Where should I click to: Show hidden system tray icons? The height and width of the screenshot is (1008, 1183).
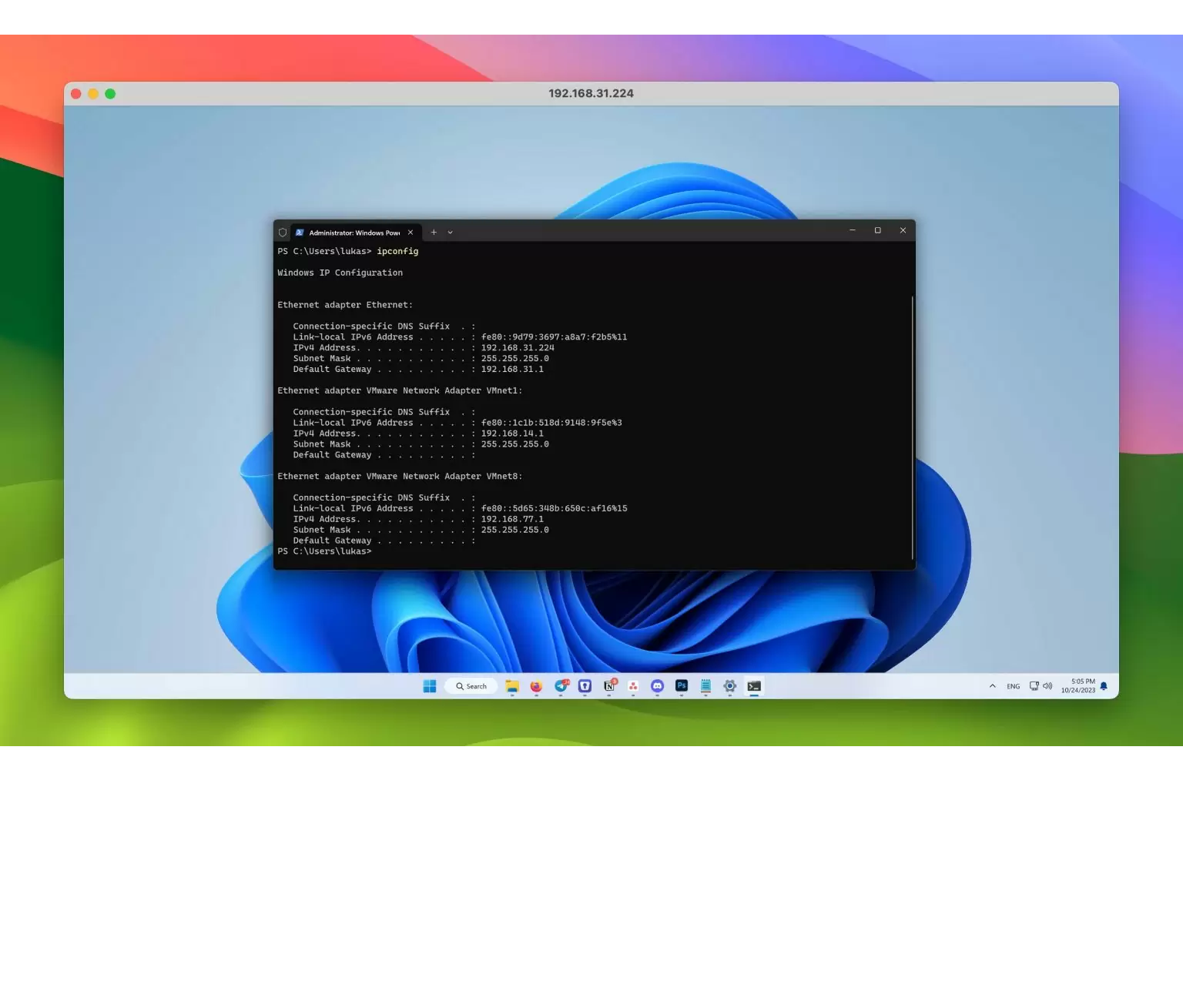point(992,686)
